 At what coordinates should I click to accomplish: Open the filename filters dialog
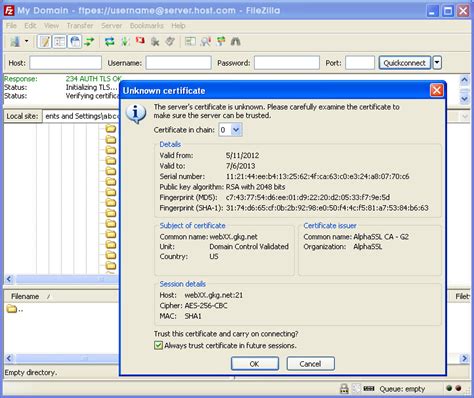(x=190, y=42)
